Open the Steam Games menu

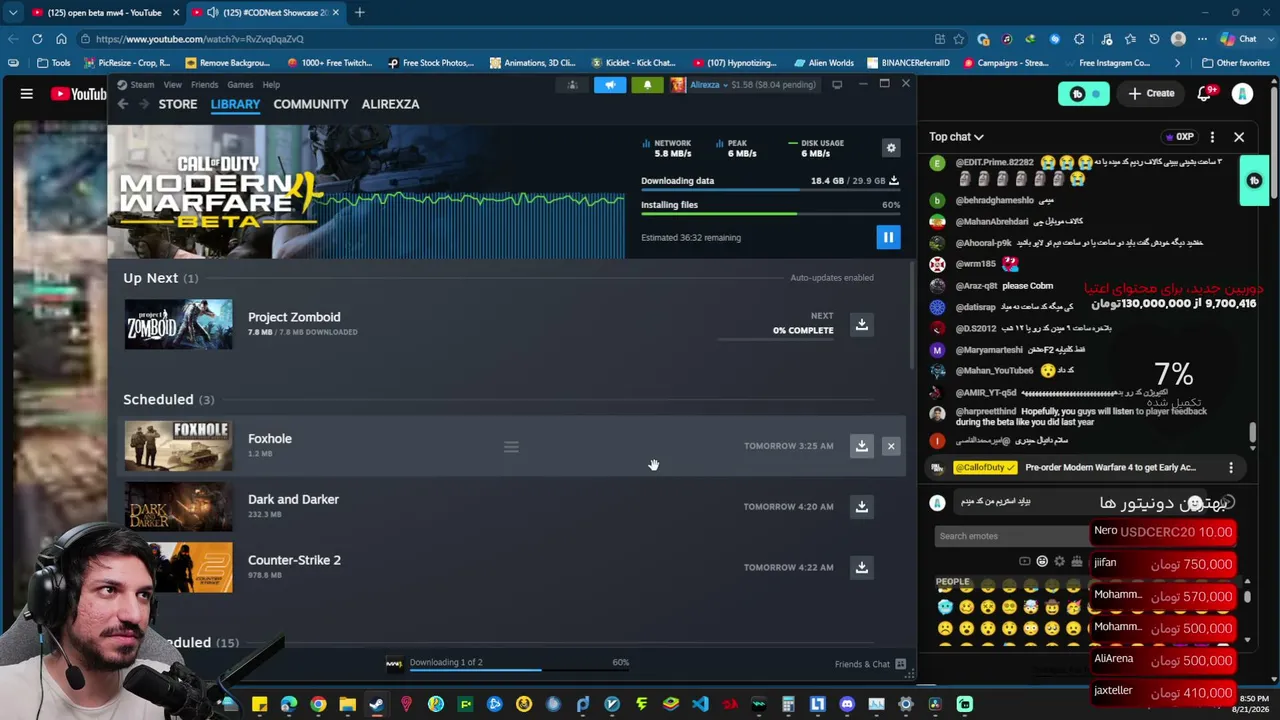[x=240, y=85]
